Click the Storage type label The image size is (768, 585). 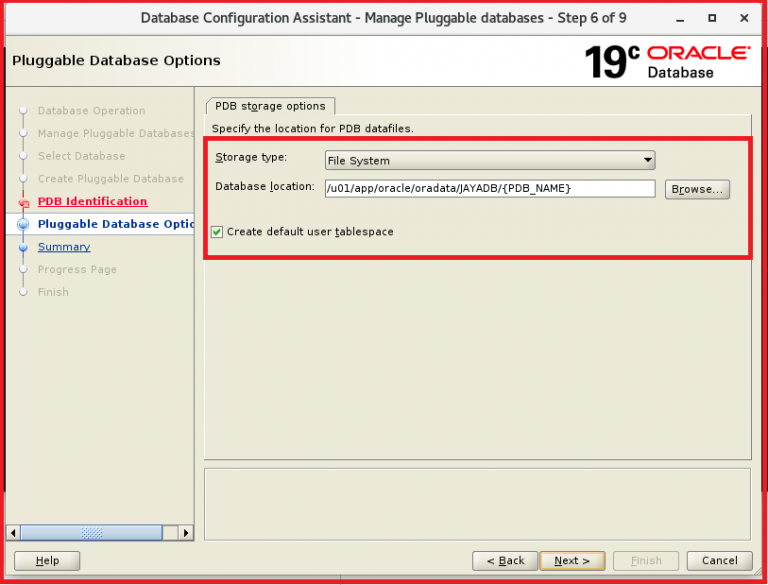(251, 157)
